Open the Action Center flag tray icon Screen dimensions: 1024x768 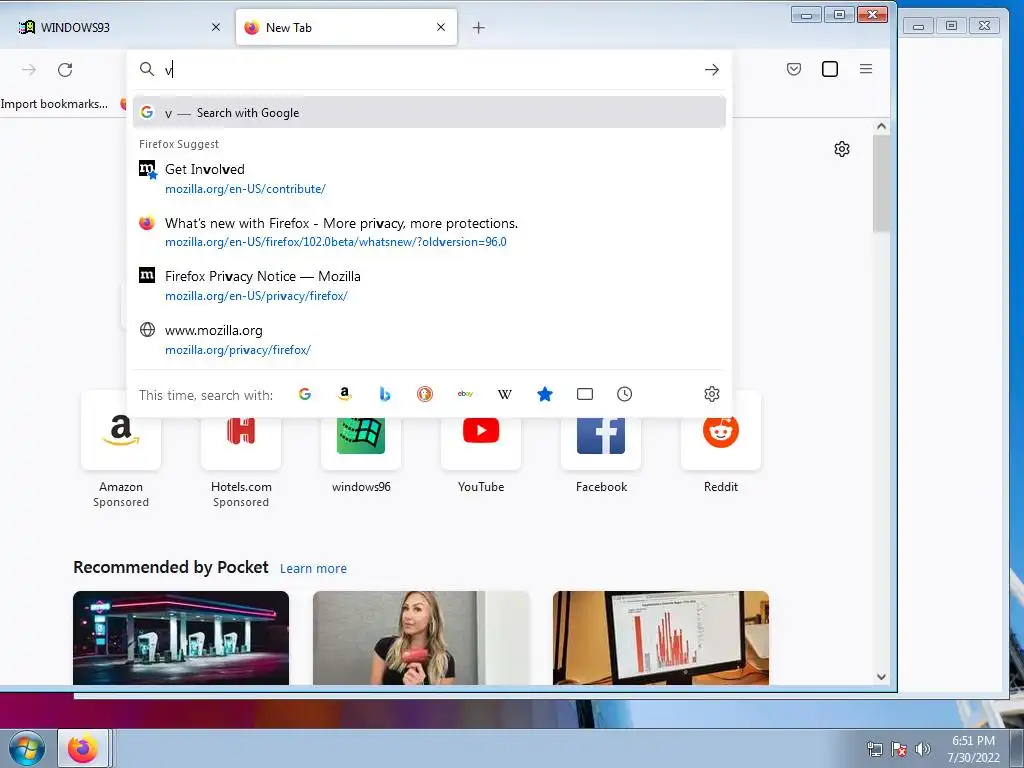(x=899, y=749)
